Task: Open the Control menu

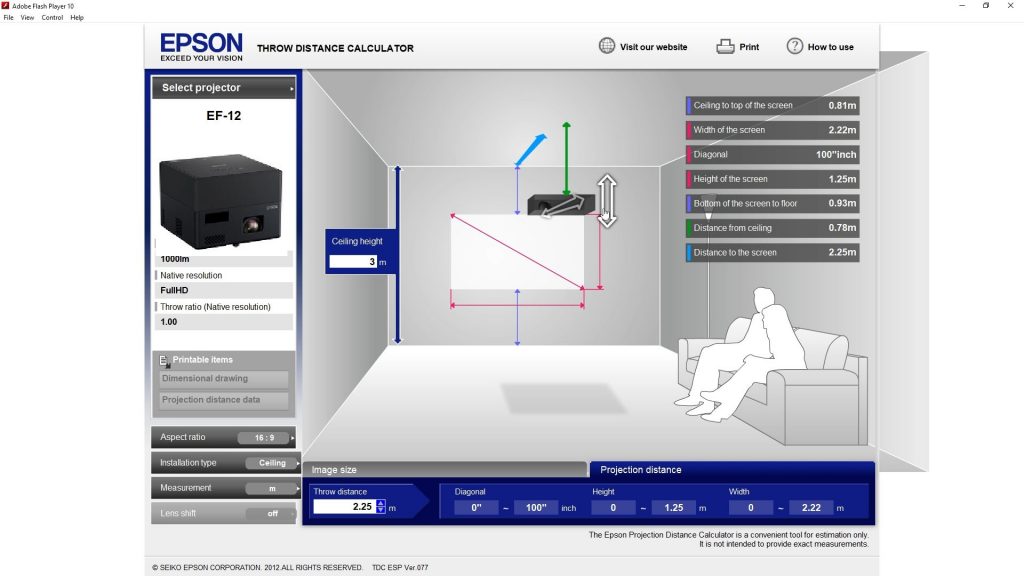Action: [x=52, y=18]
